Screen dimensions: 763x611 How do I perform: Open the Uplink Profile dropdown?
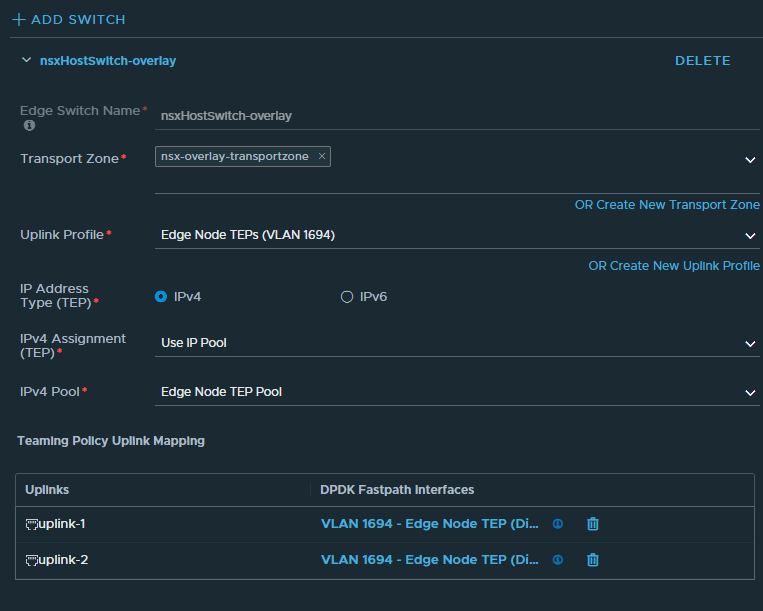[x=750, y=235]
